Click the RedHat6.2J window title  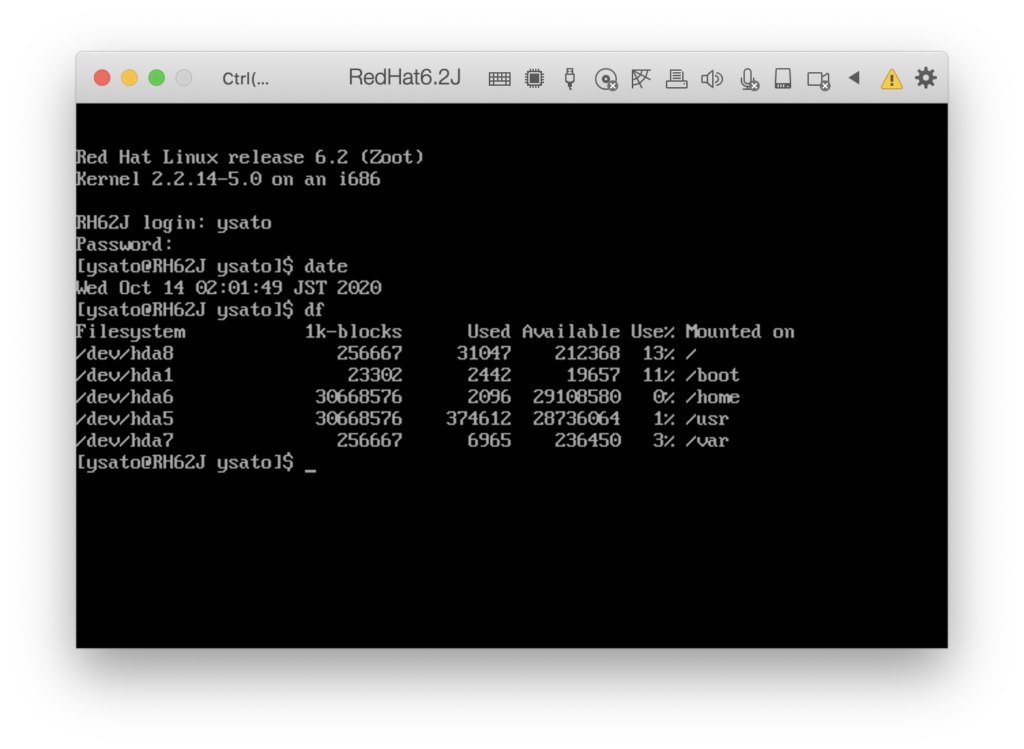[404, 78]
